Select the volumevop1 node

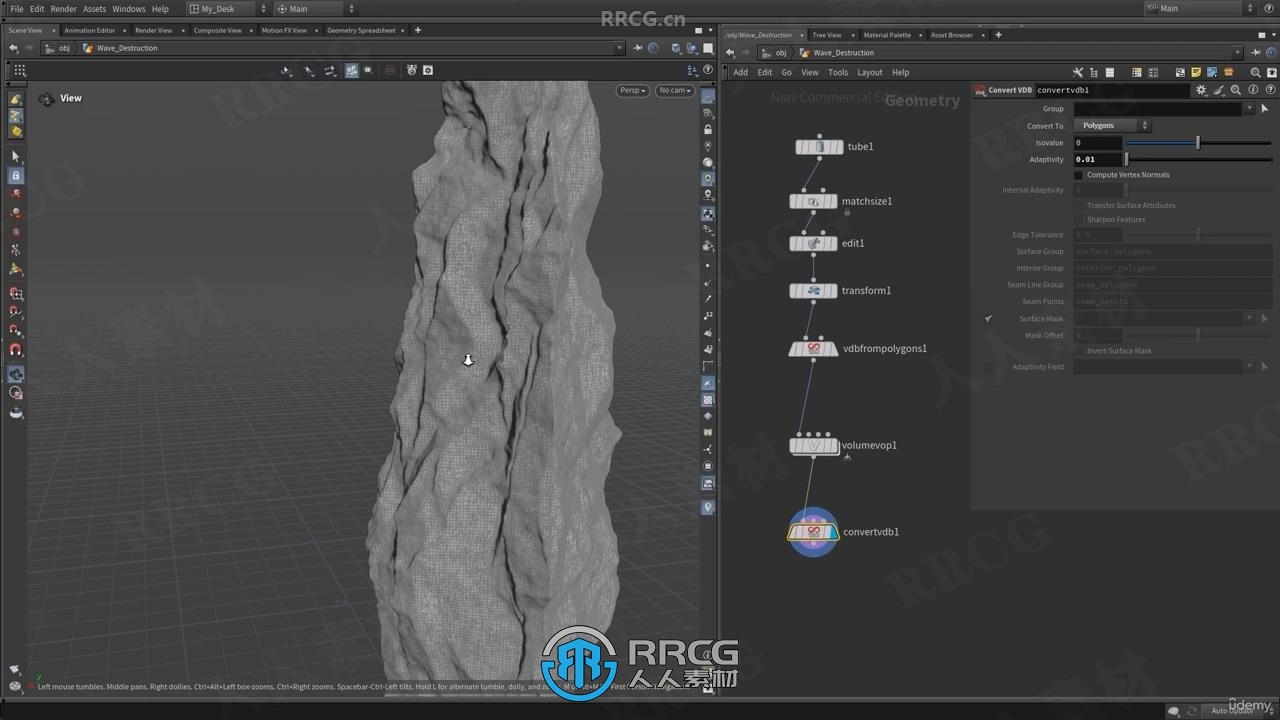pyautogui.click(x=813, y=446)
